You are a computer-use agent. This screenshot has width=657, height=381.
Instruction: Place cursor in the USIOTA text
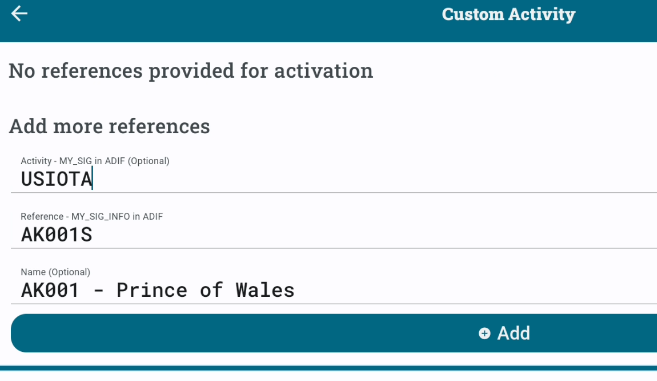point(57,179)
